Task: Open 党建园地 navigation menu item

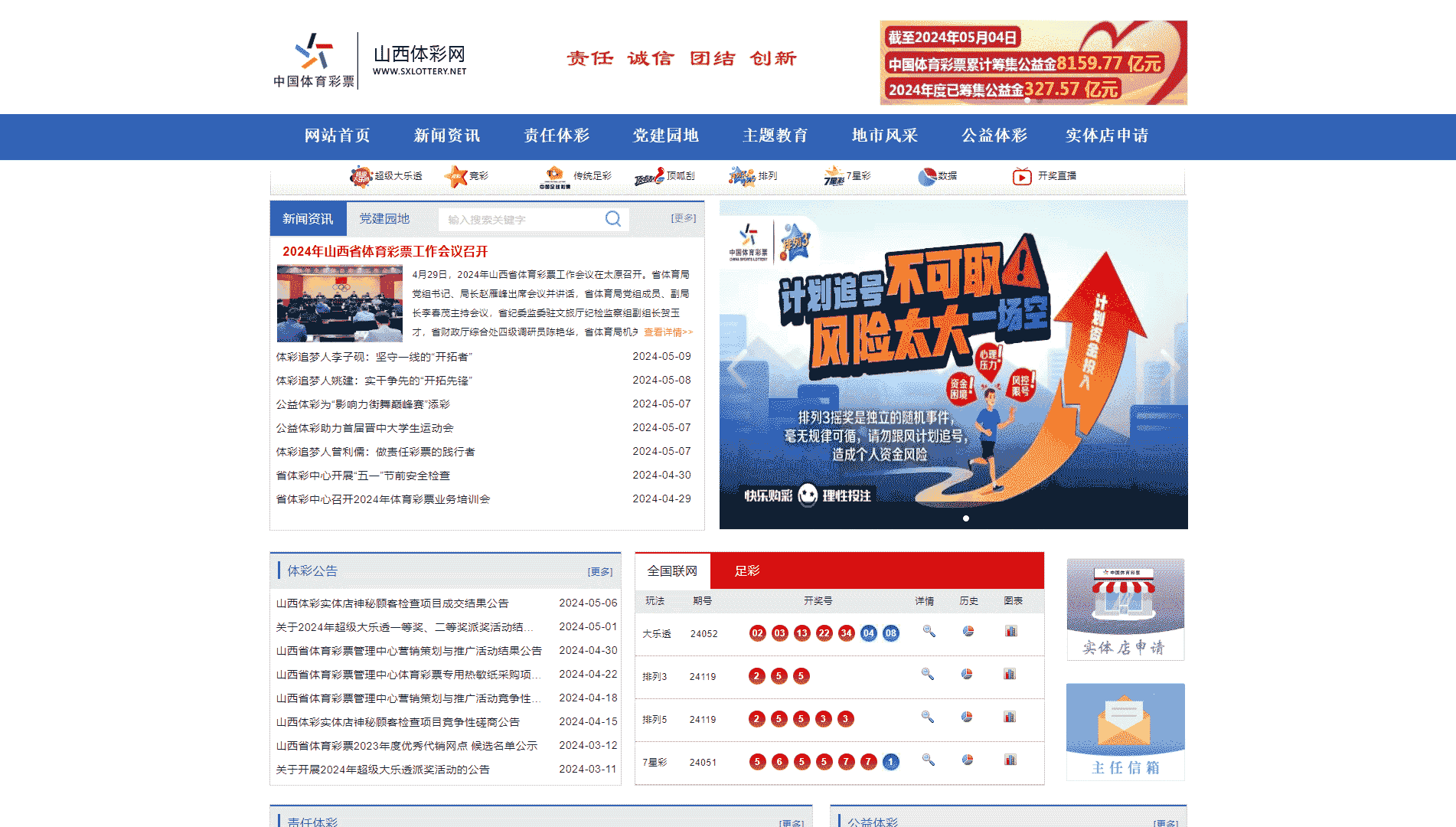Action: [666, 136]
